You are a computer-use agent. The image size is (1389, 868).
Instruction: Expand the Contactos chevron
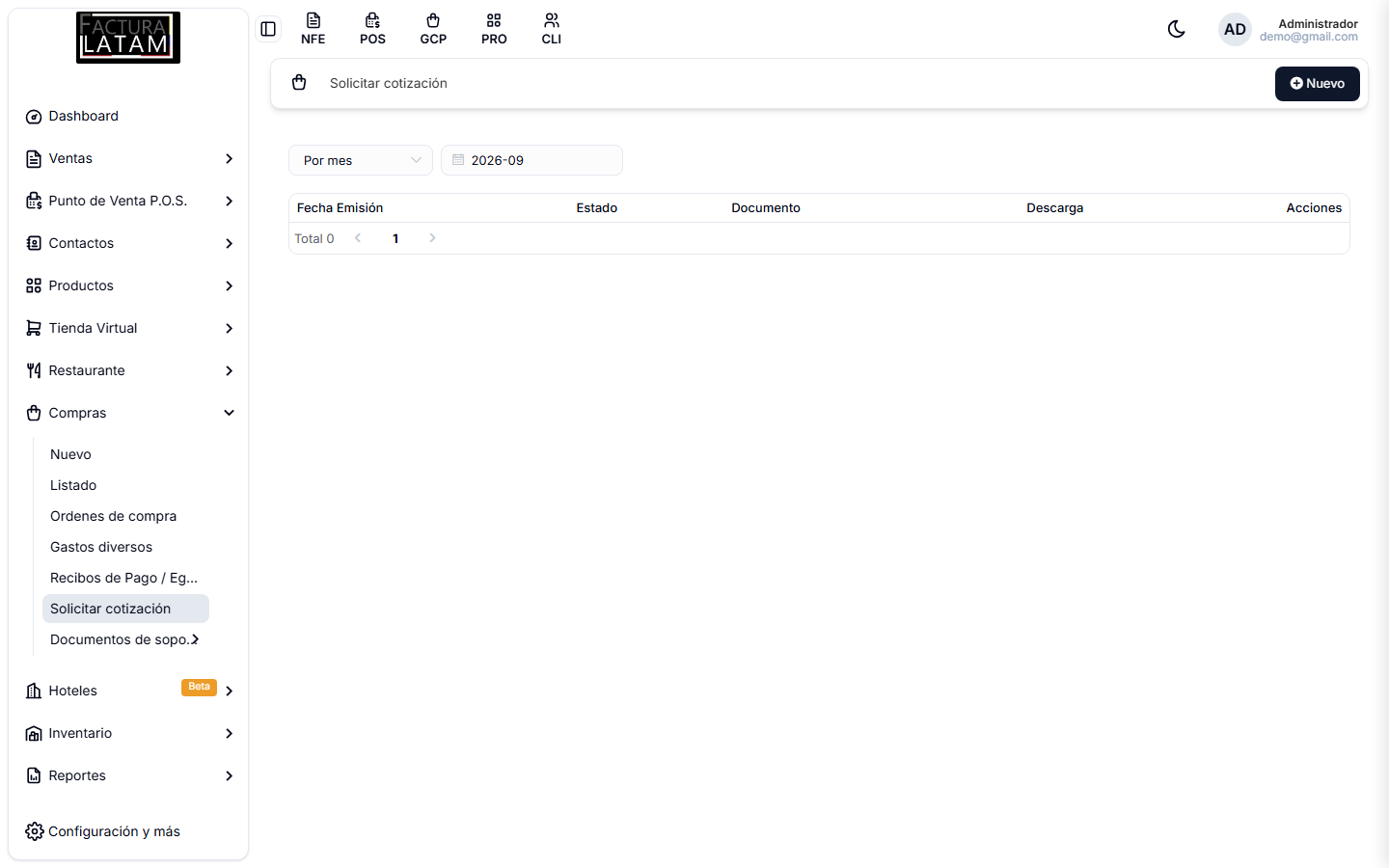coord(229,243)
